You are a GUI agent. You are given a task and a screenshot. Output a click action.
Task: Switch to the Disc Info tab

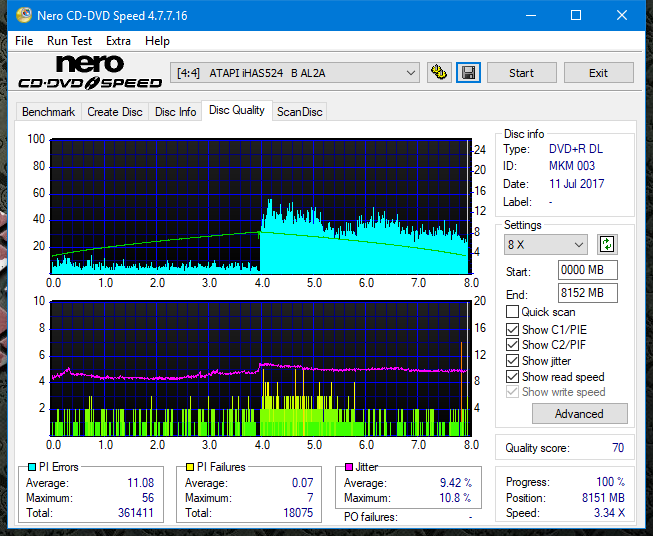pos(175,112)
